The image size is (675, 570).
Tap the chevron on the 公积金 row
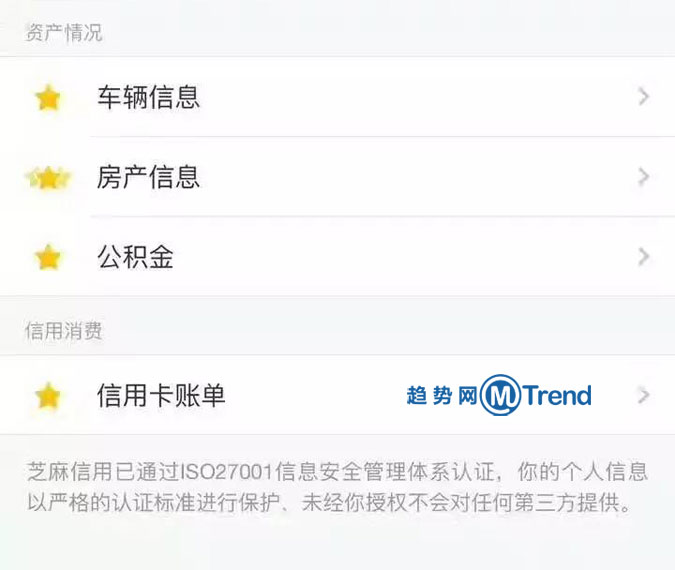(x=644, y=257)
